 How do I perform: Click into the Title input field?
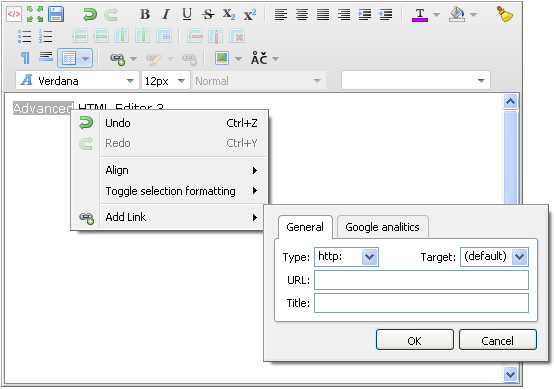point(421,303)
